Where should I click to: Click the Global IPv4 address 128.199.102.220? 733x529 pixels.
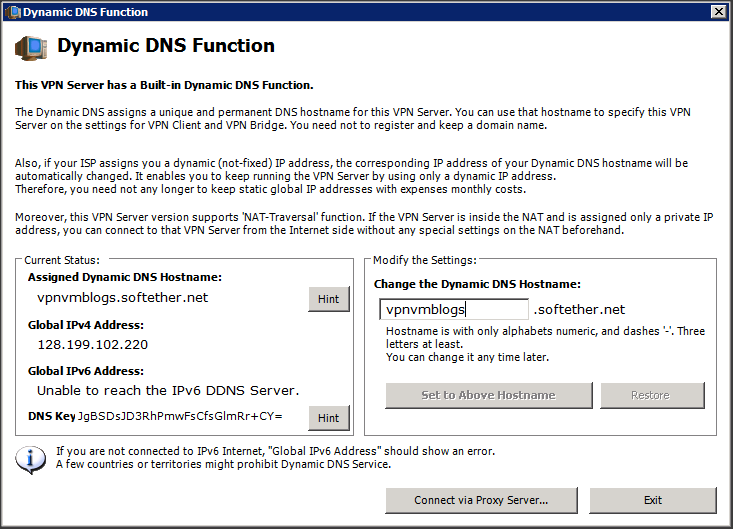pyautogui.click(x=92, y=344)
